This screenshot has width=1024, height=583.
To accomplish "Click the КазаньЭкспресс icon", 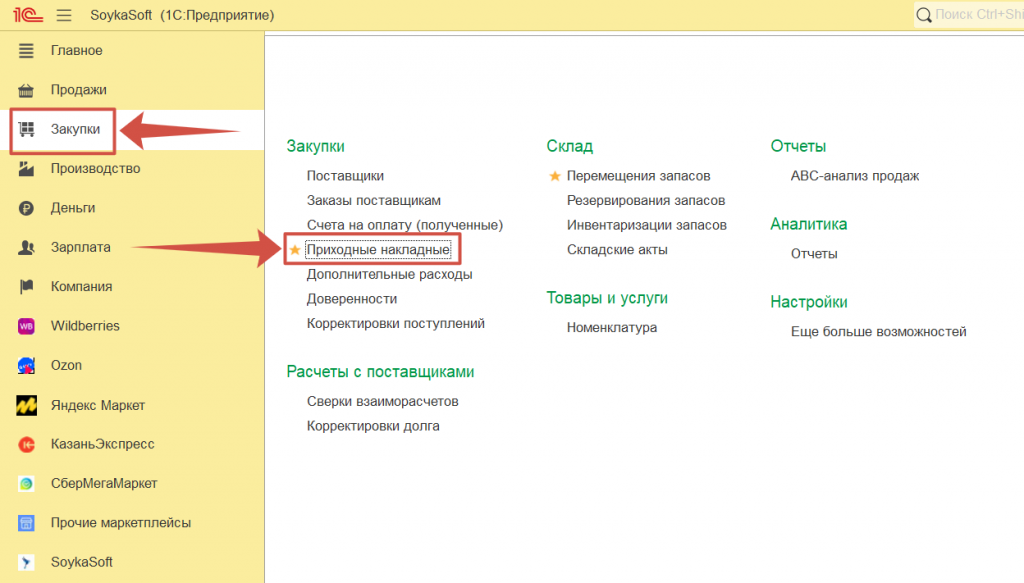I will click(x=27, y=444).
